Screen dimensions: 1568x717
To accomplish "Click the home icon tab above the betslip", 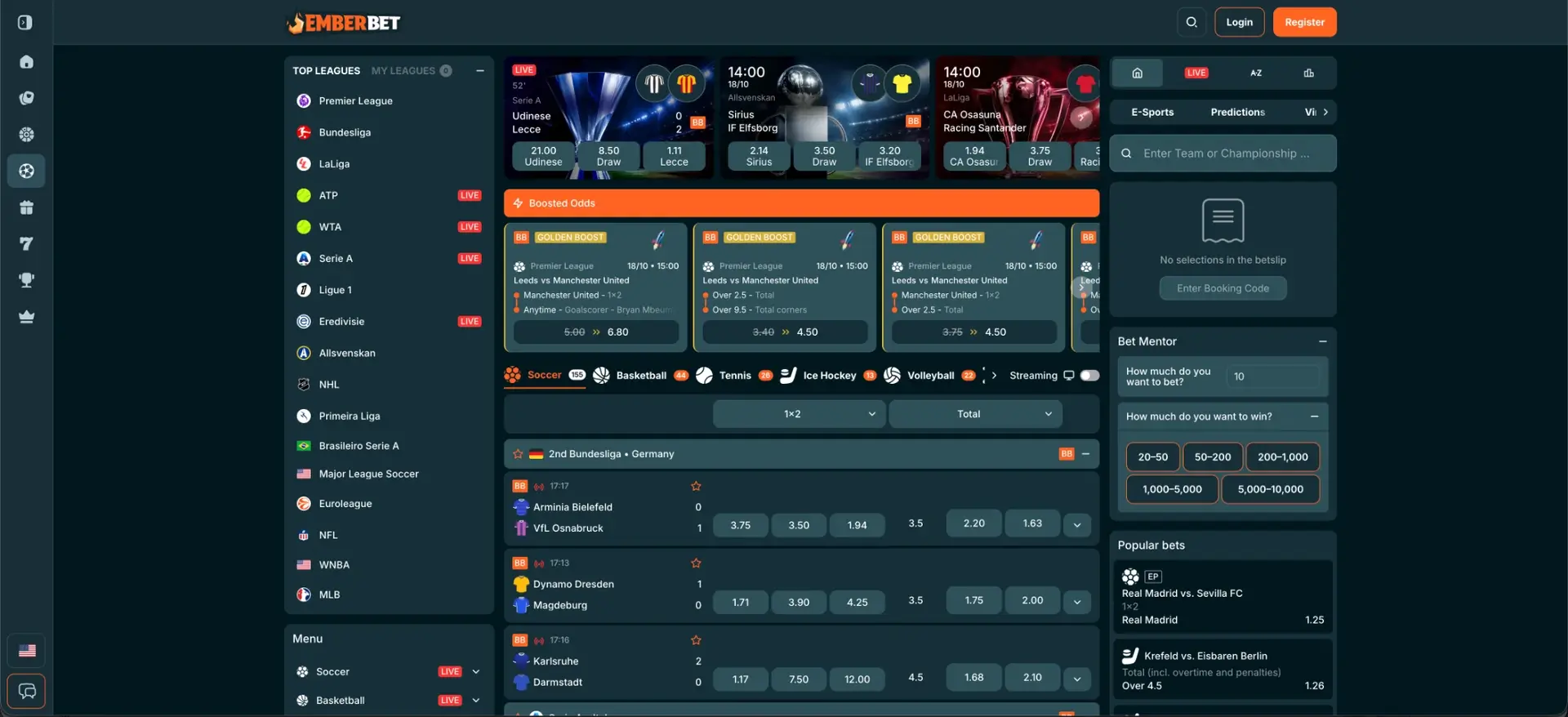I will pyautogui.click(x=1137, y=73).
